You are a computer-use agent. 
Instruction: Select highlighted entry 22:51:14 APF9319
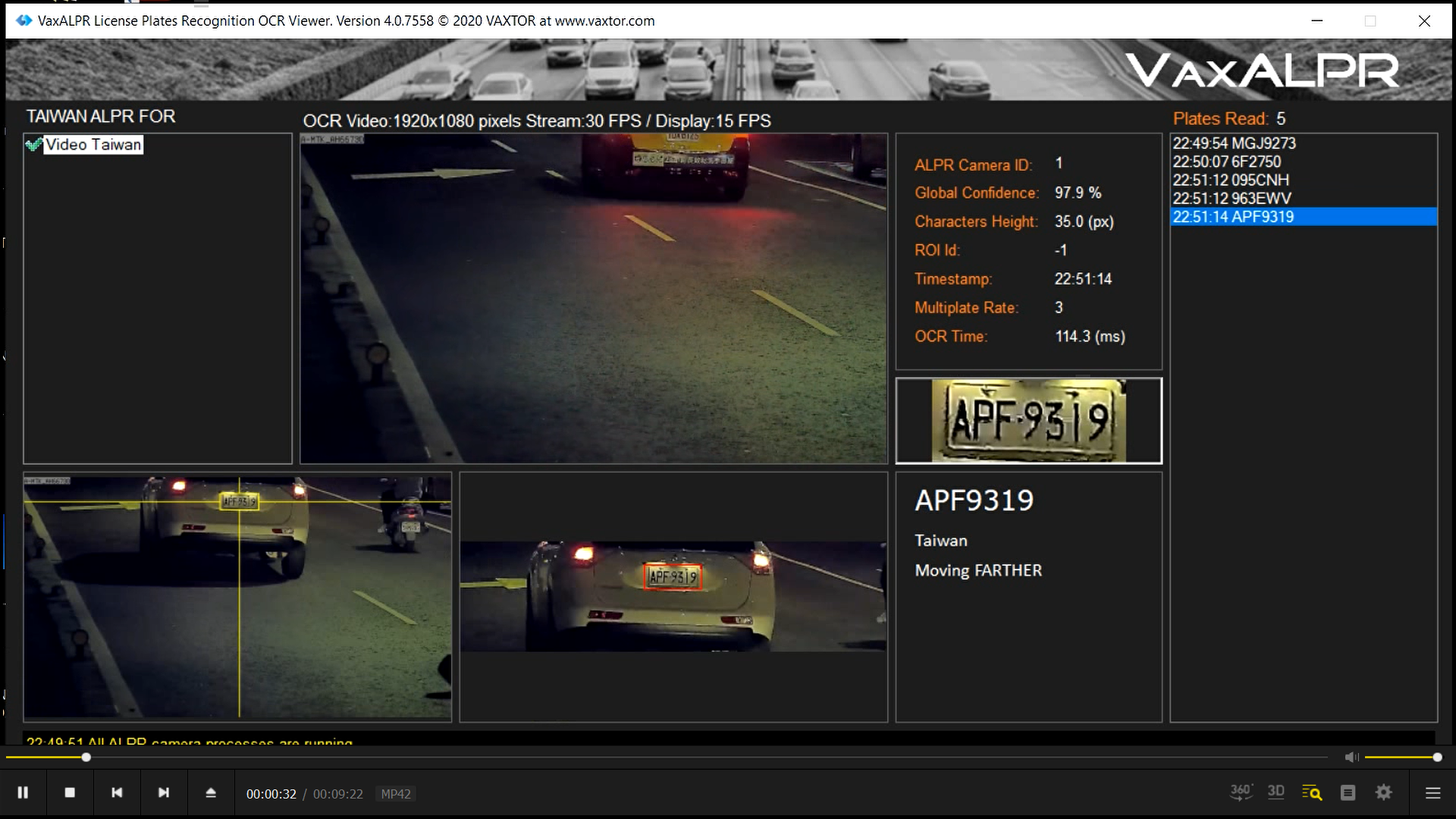(1304, 216)
